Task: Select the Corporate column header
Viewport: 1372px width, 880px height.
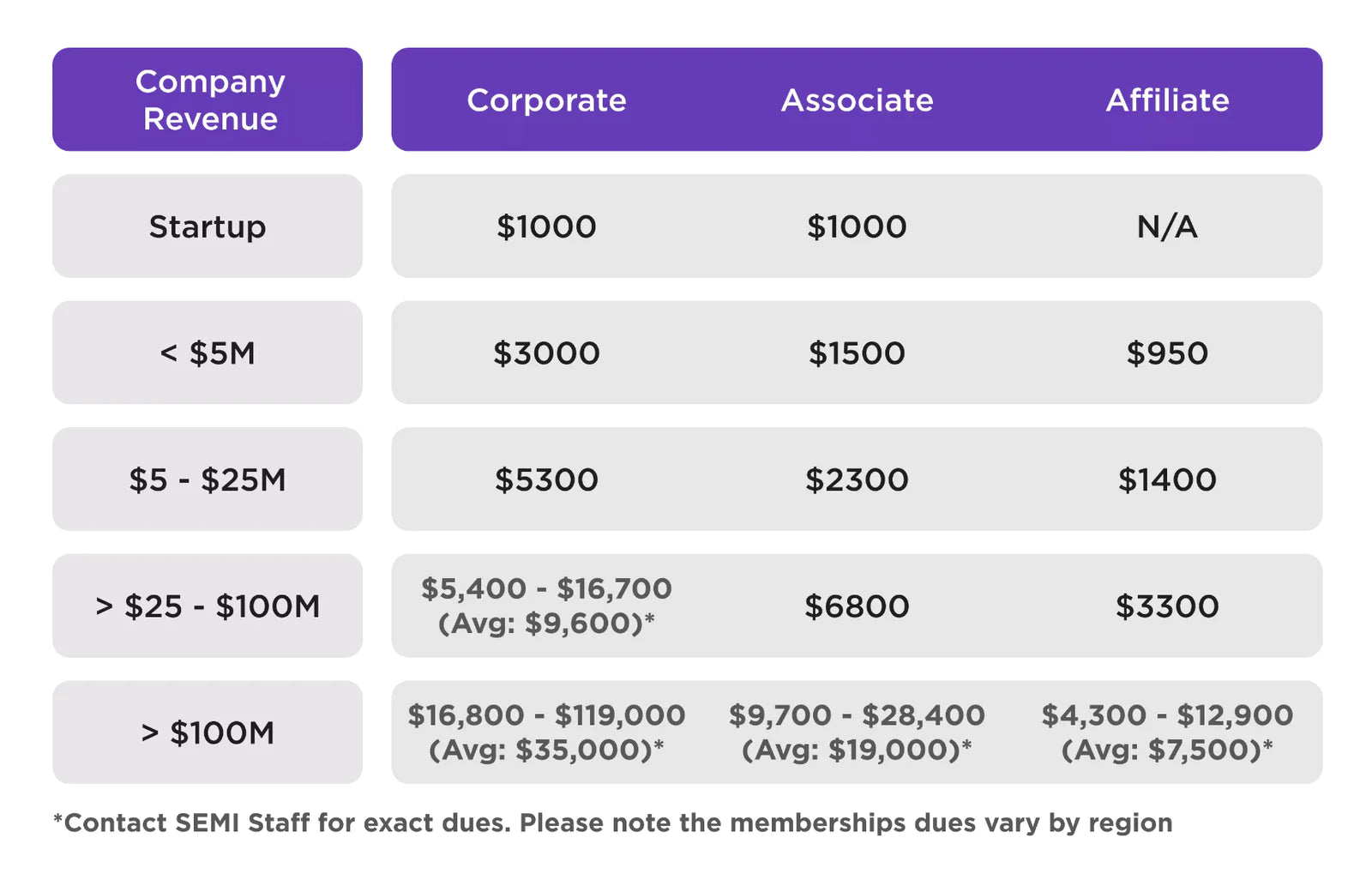Action: (546, 100)
